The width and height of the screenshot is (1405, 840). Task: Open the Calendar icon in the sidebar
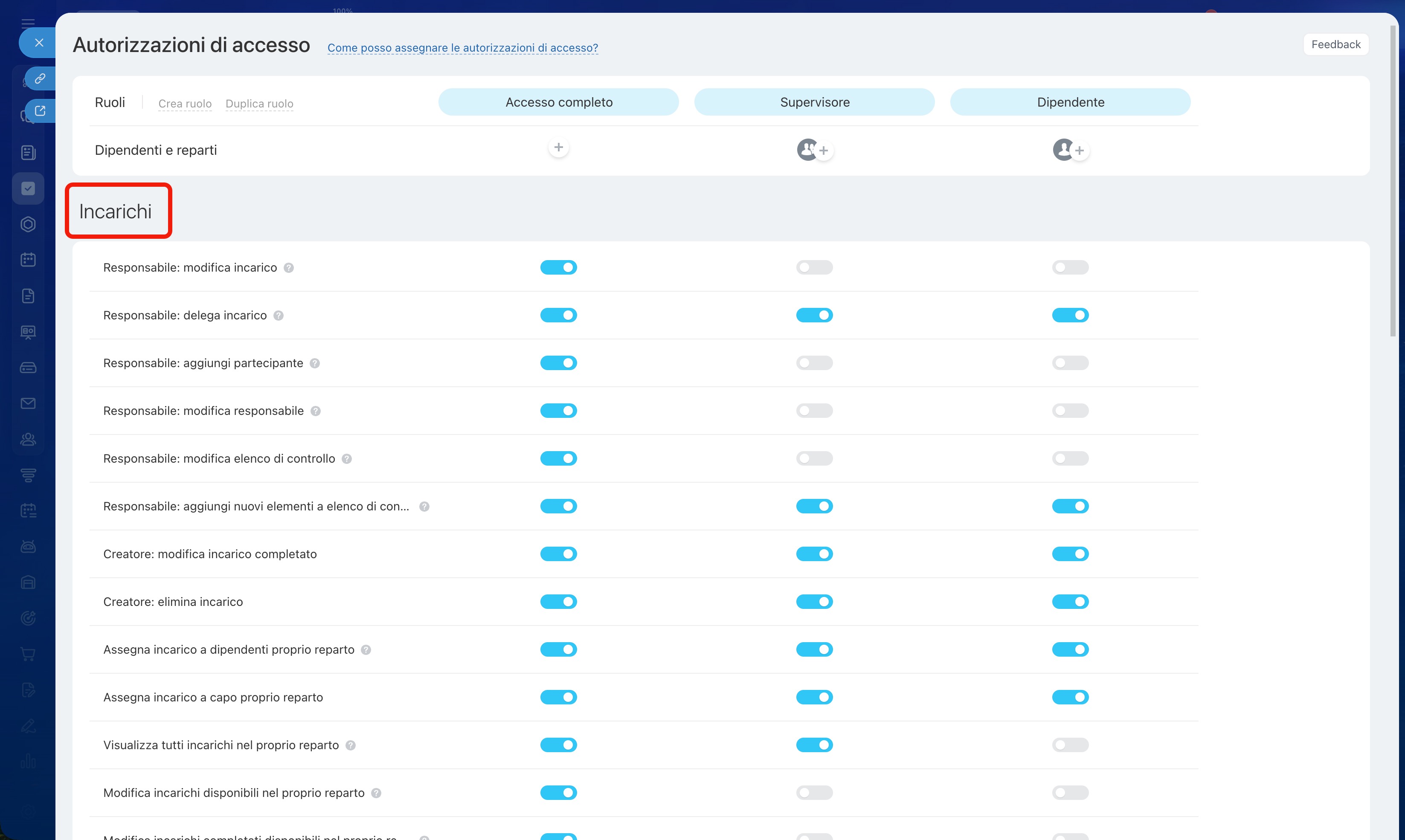click(x=28, y=260)
